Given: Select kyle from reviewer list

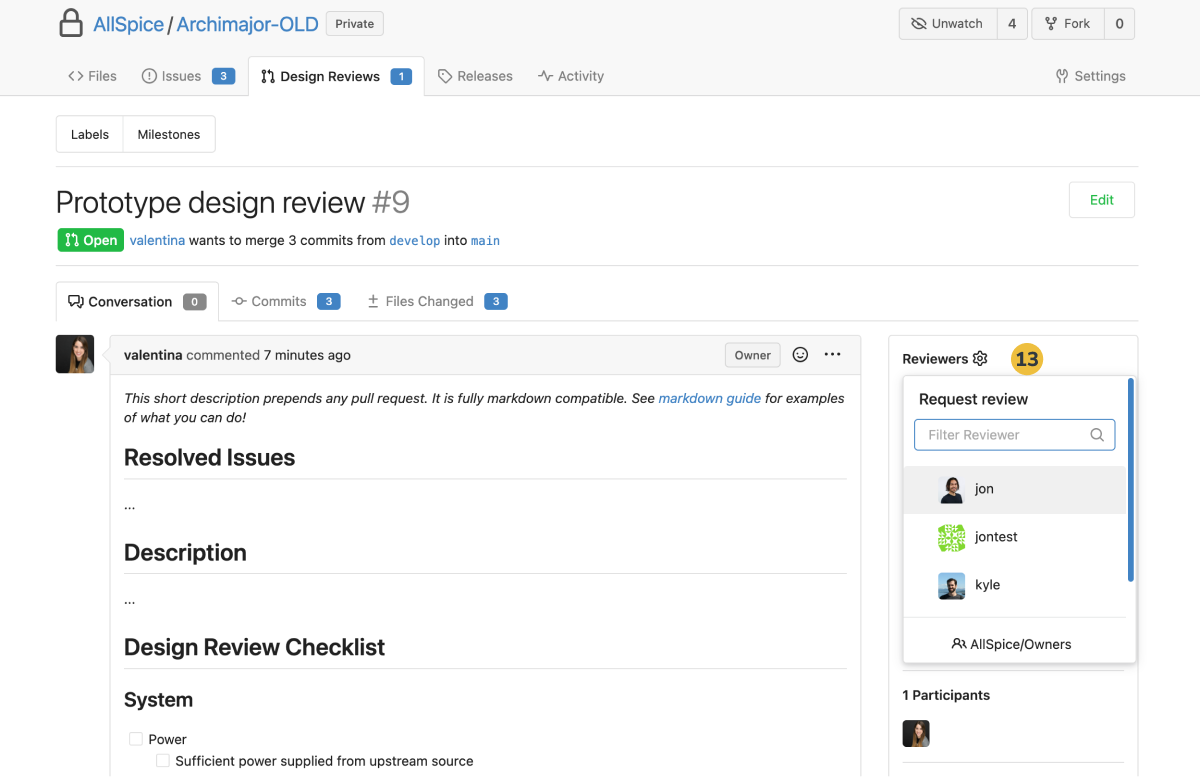Looking at the screenshot, I should pyautogui.click(x=1015, y=585).
